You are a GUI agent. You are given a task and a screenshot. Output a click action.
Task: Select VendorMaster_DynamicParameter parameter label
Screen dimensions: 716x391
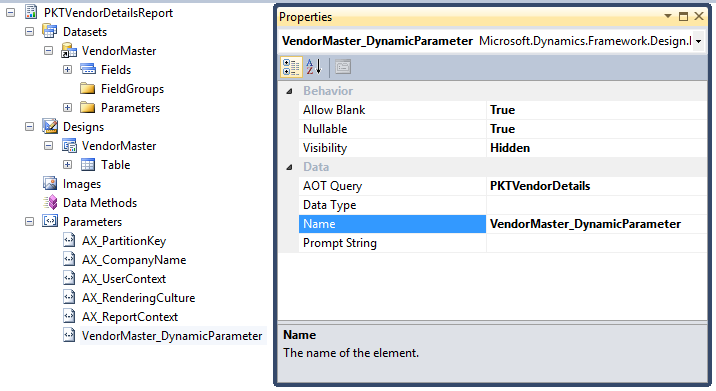(172, 336)
